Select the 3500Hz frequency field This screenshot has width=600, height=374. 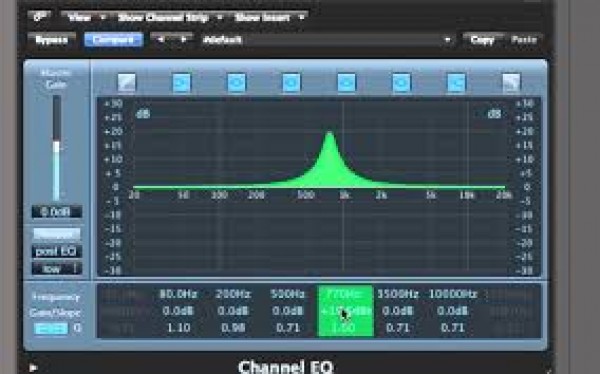point(398,294)
